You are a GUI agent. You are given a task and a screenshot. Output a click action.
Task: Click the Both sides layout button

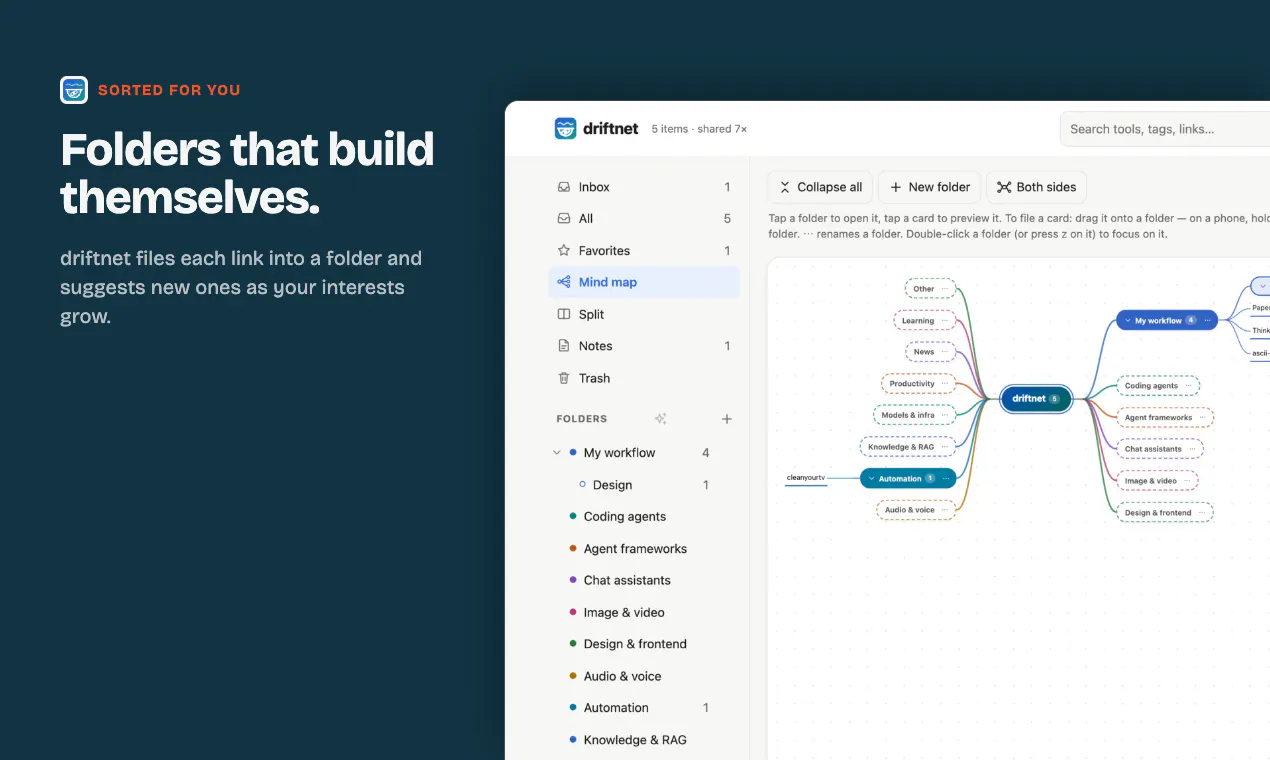1037,187
